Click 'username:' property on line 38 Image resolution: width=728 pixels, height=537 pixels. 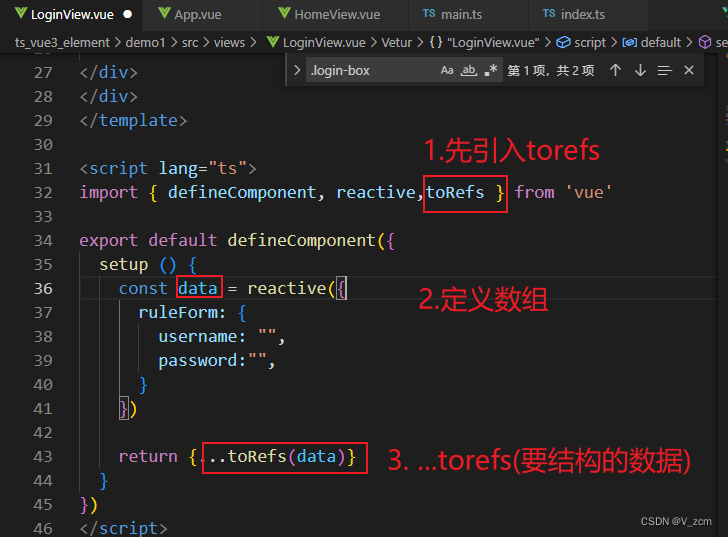tap(202, 336)
